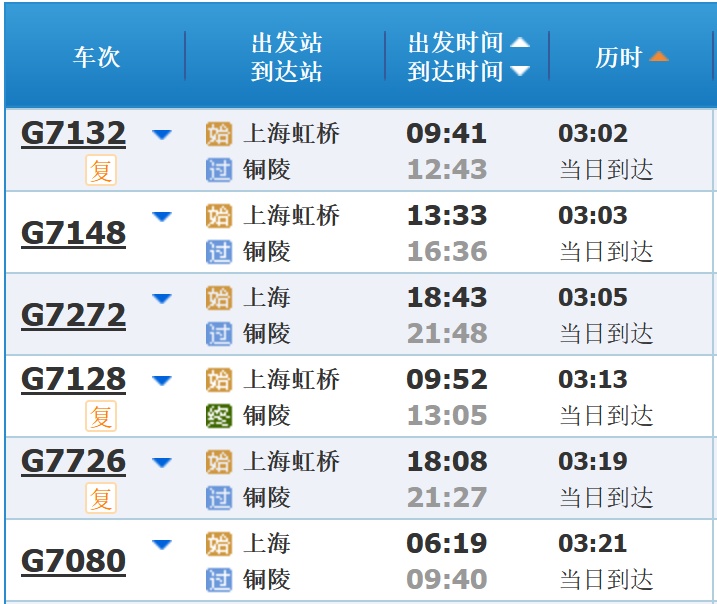Expand stop details for train G7272
The height and width of the screenshot is (604, 717).
(x=162, y=299)
